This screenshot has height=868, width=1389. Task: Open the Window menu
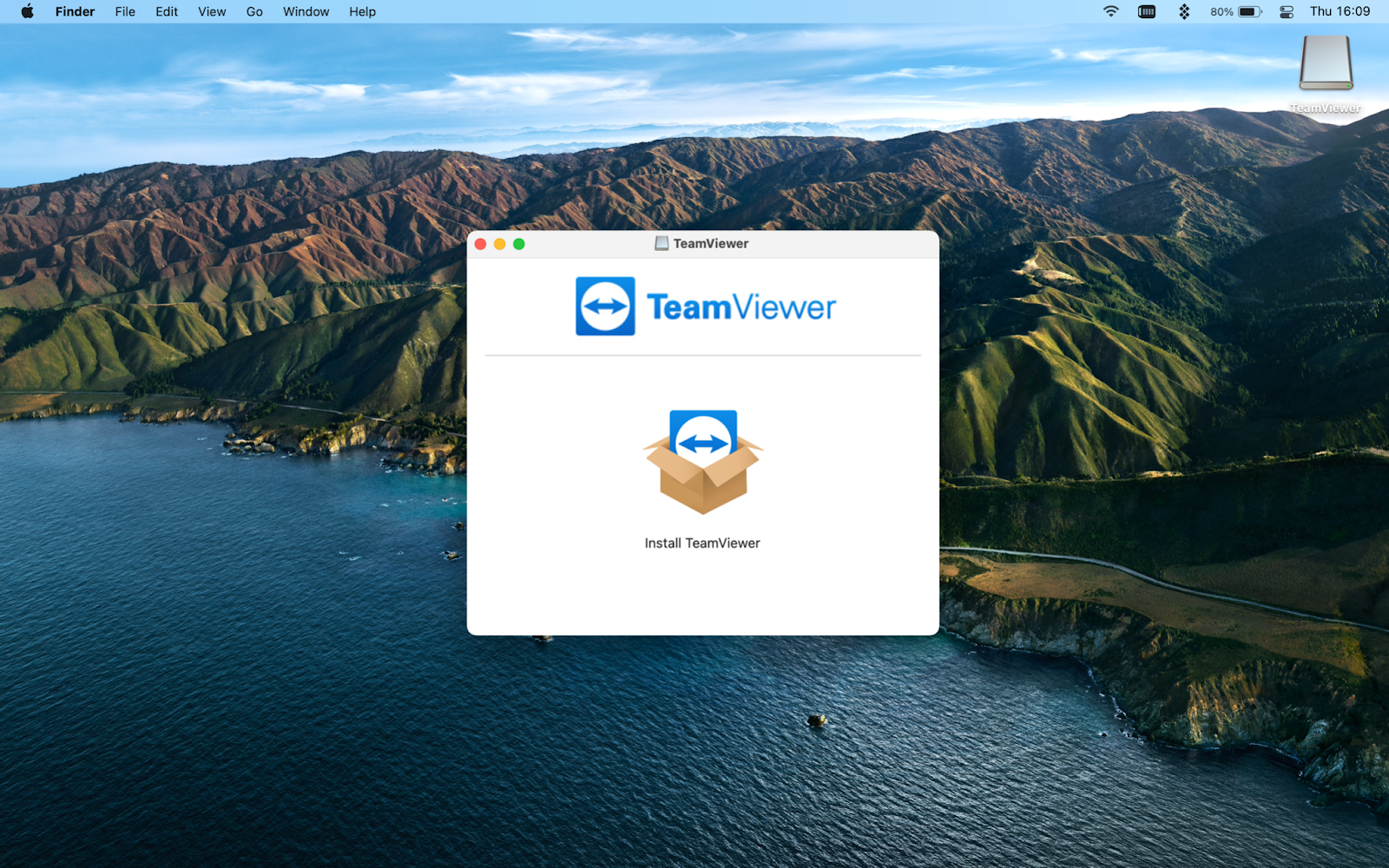click(x=305, y=11)
